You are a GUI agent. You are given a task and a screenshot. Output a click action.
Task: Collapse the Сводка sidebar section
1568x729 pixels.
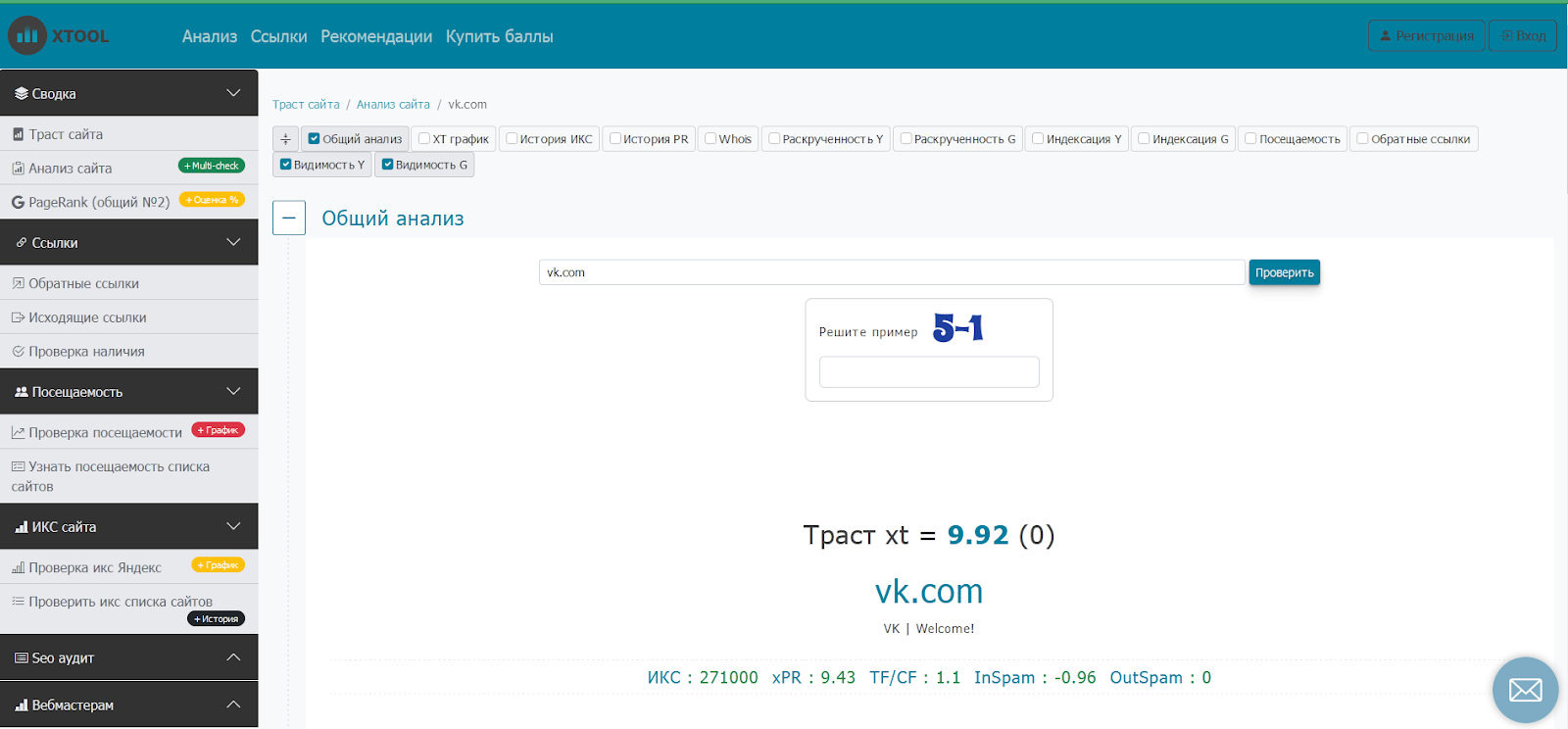[x=233, y=93]
